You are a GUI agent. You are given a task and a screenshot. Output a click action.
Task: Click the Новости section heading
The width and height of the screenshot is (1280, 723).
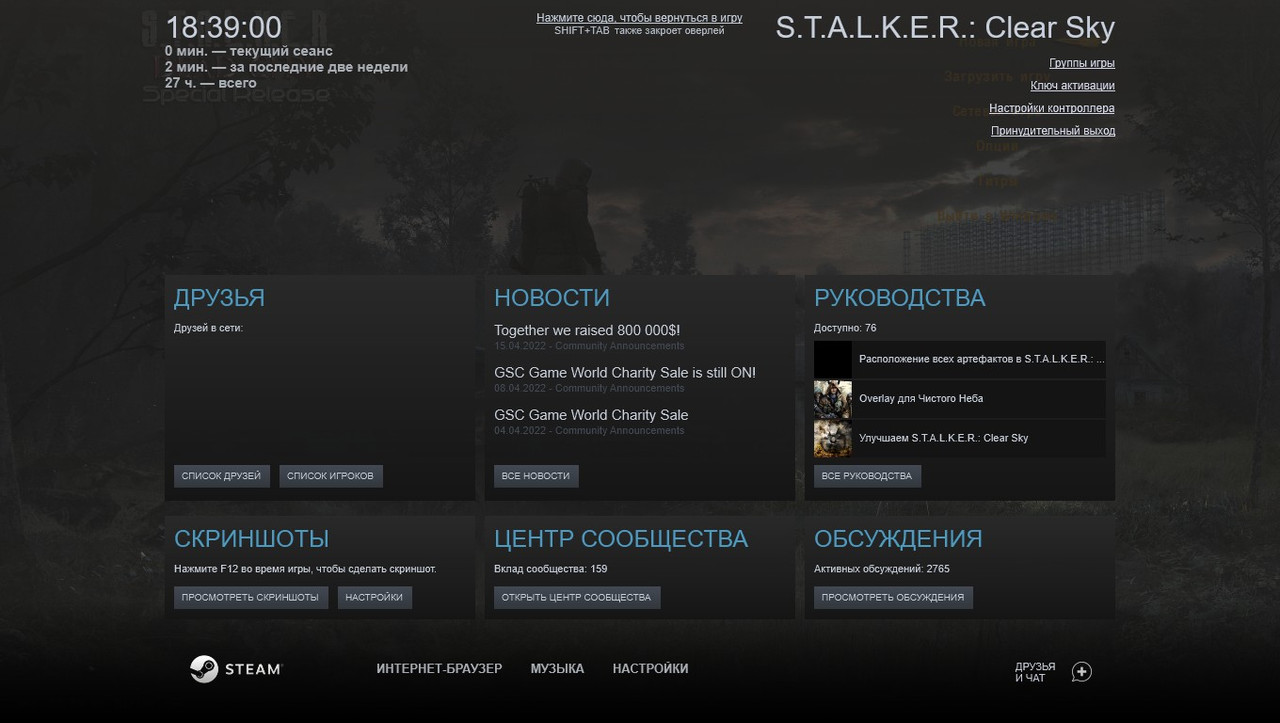coord(552,298)
